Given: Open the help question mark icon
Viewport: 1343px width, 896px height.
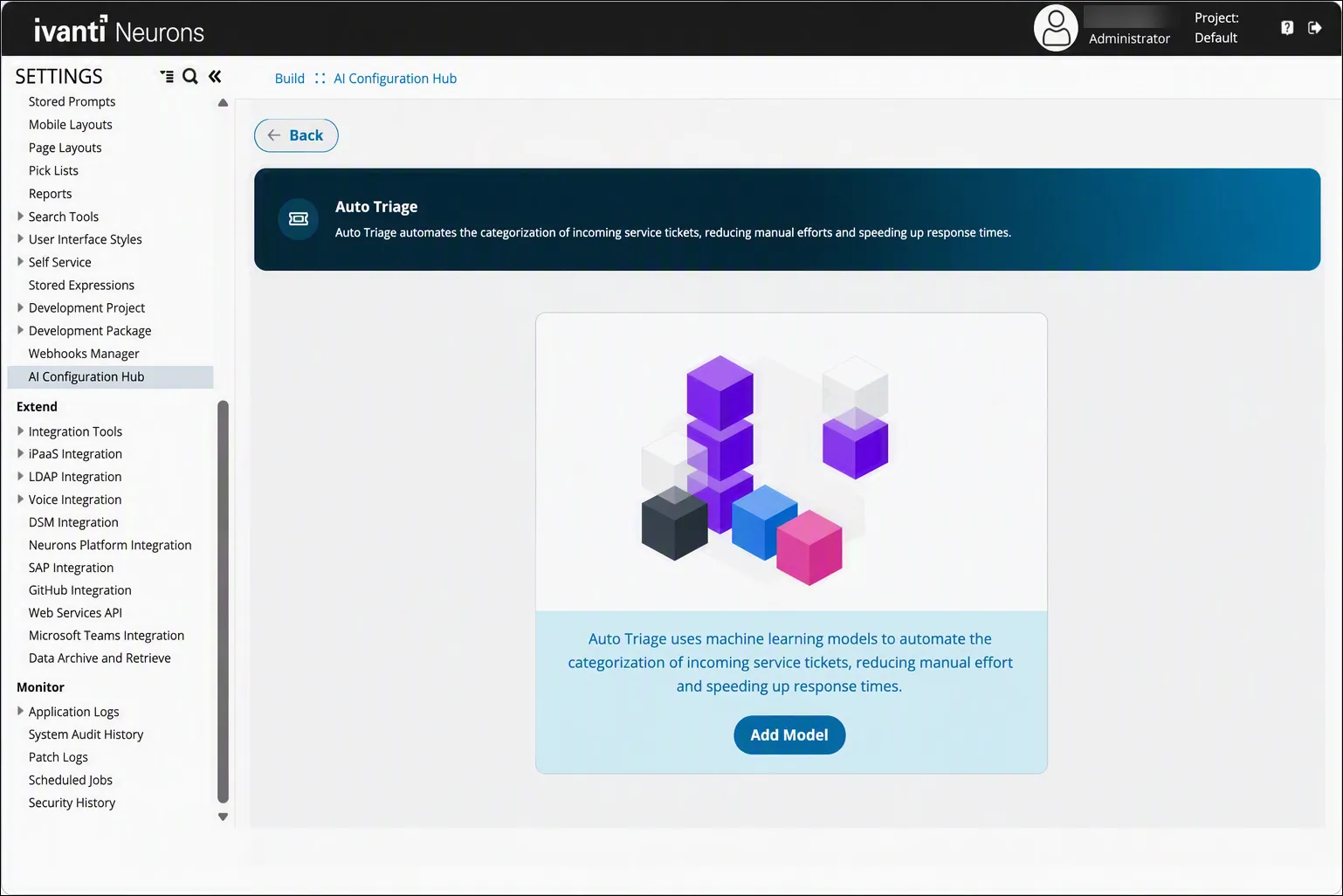Looking at the screenshot, I should tap(1287, 28).
